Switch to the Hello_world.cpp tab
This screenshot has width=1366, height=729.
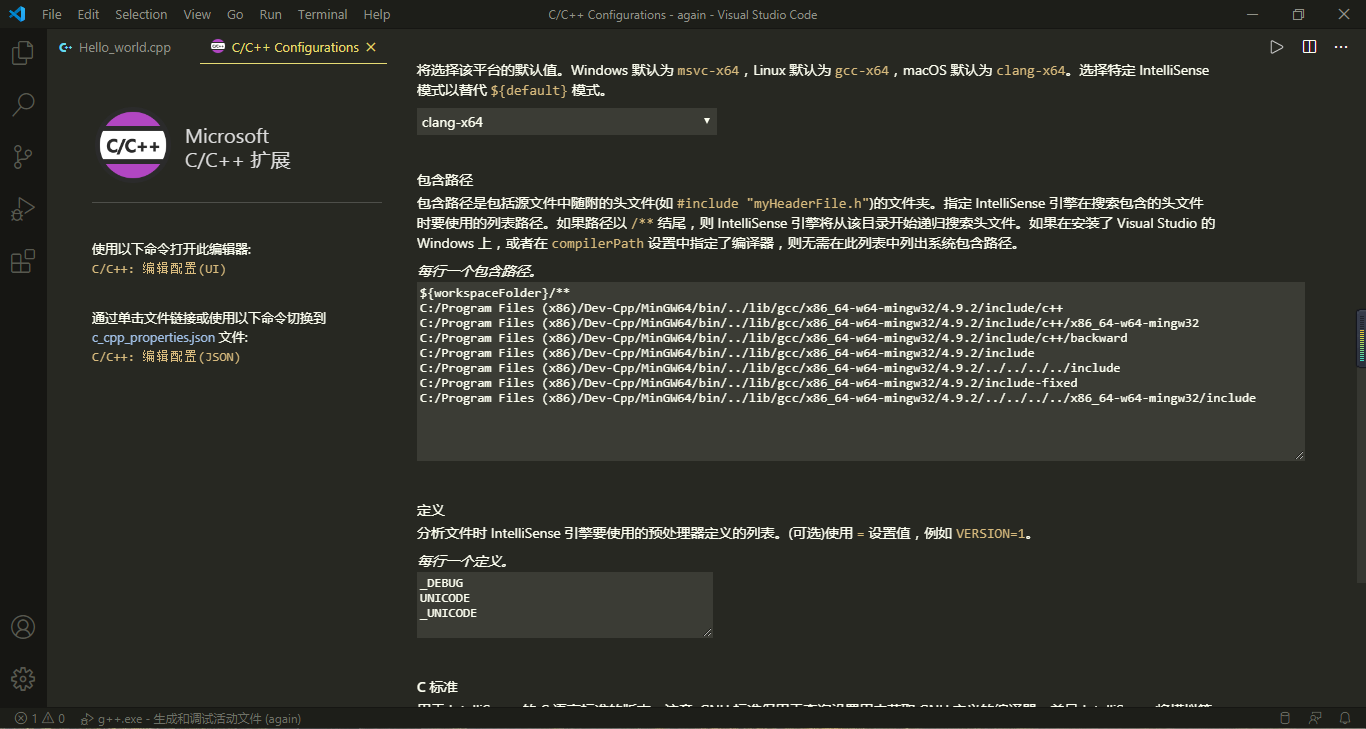tap(124, 47)
